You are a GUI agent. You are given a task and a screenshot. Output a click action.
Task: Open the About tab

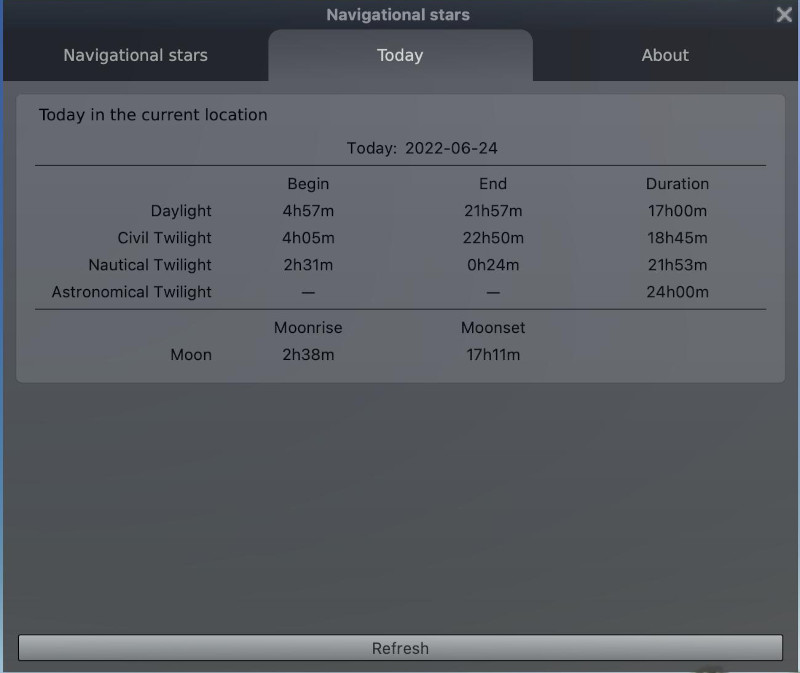tap(665, 55)
